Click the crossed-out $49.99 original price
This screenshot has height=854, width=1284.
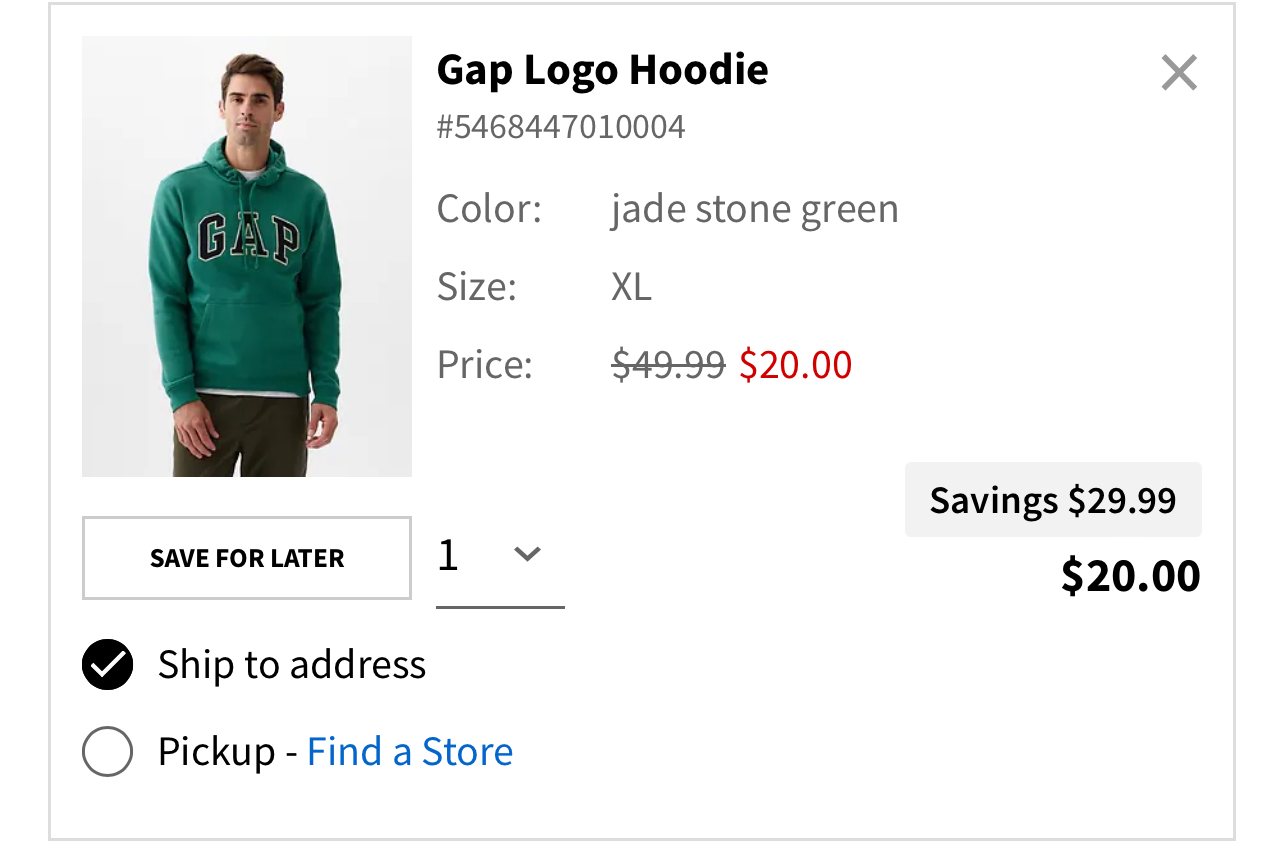point(668,365)
